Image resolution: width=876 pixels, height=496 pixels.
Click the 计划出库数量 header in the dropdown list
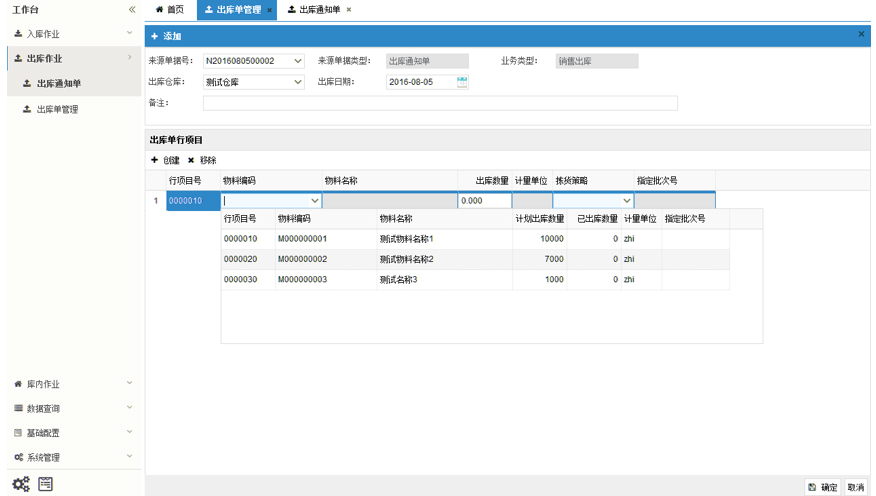tap(540, 218)
